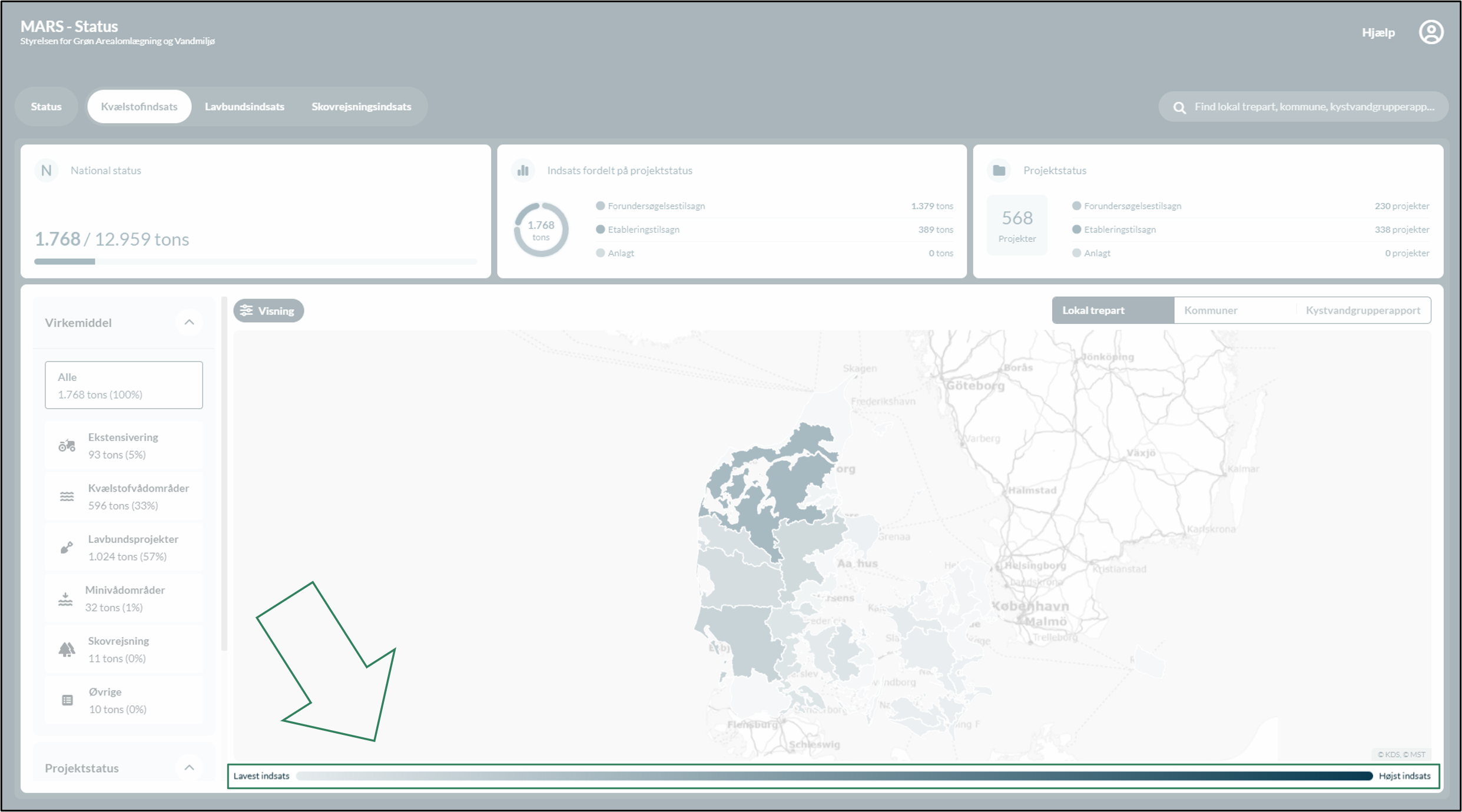
Task: Click the sidebar vertical scrollbar
Action: pos(224,474)
